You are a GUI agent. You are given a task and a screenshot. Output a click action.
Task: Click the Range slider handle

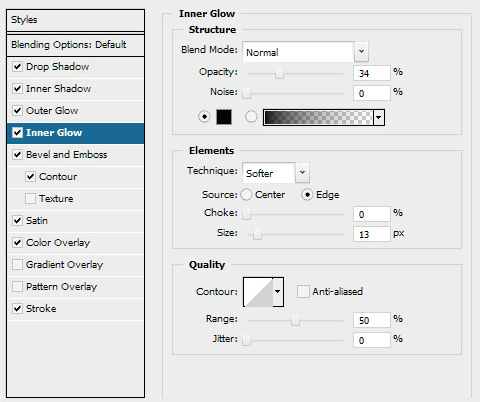coord(295,320)
